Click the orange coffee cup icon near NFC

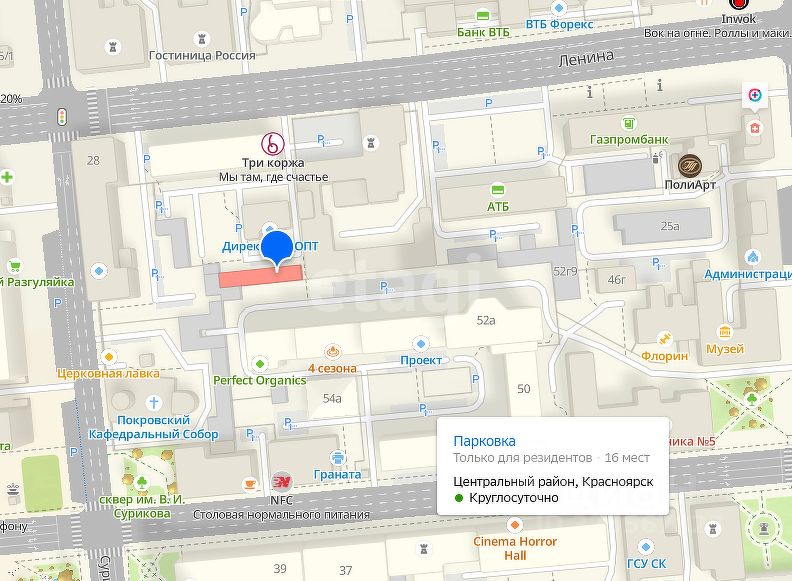coord(250,483)
